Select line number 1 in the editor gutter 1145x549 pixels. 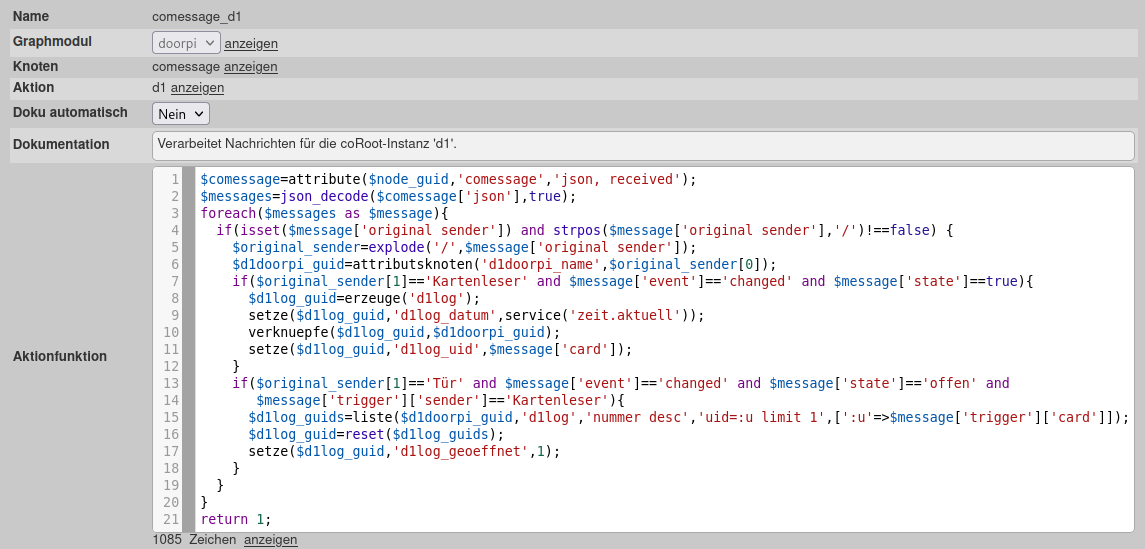click(174, 179)
